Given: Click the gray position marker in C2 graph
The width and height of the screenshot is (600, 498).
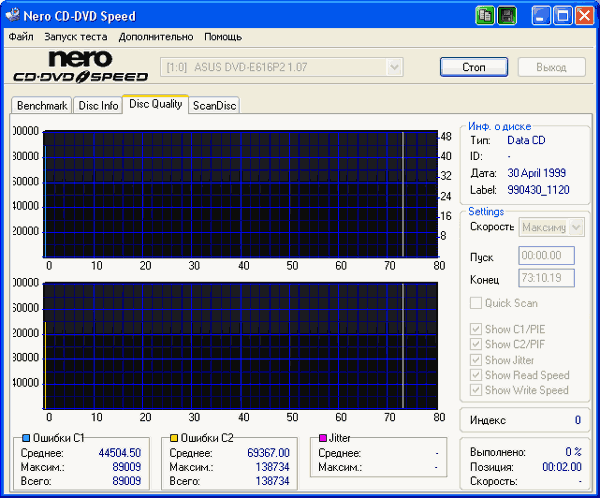Looking at the screenshot, I should (403, 346).
